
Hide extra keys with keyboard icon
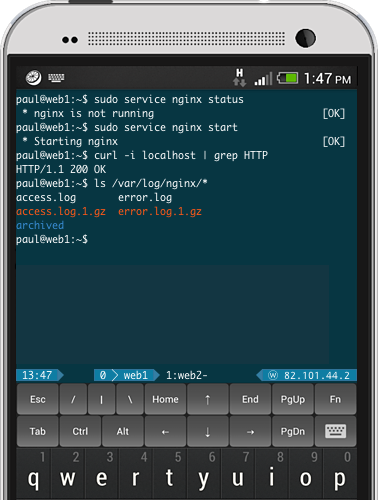pos(335,431)
